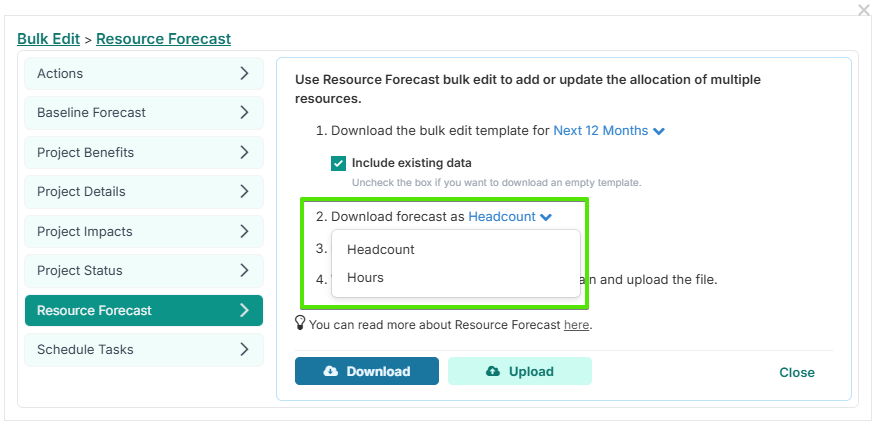Open the Resource Forecast 'here' link
Viewport: 876px width, 424px height.
[x=576, y=325]
